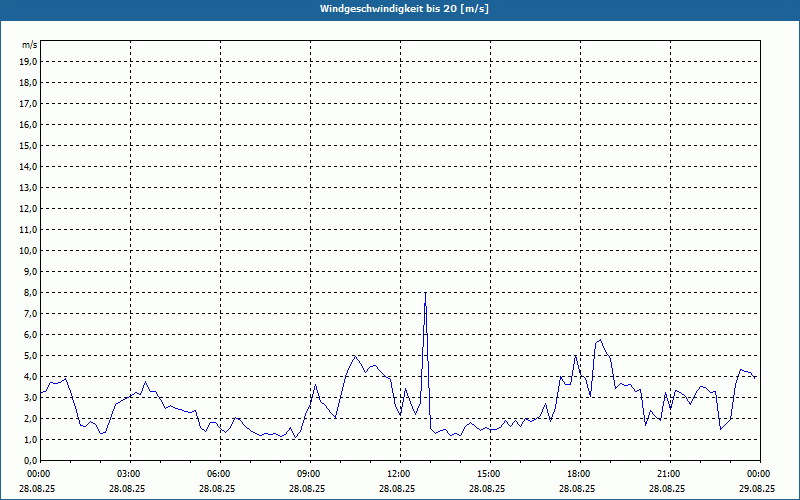
Task: Click the 5 m/s curve peak between 09:00 and 12:00
Action: [355, 356]
